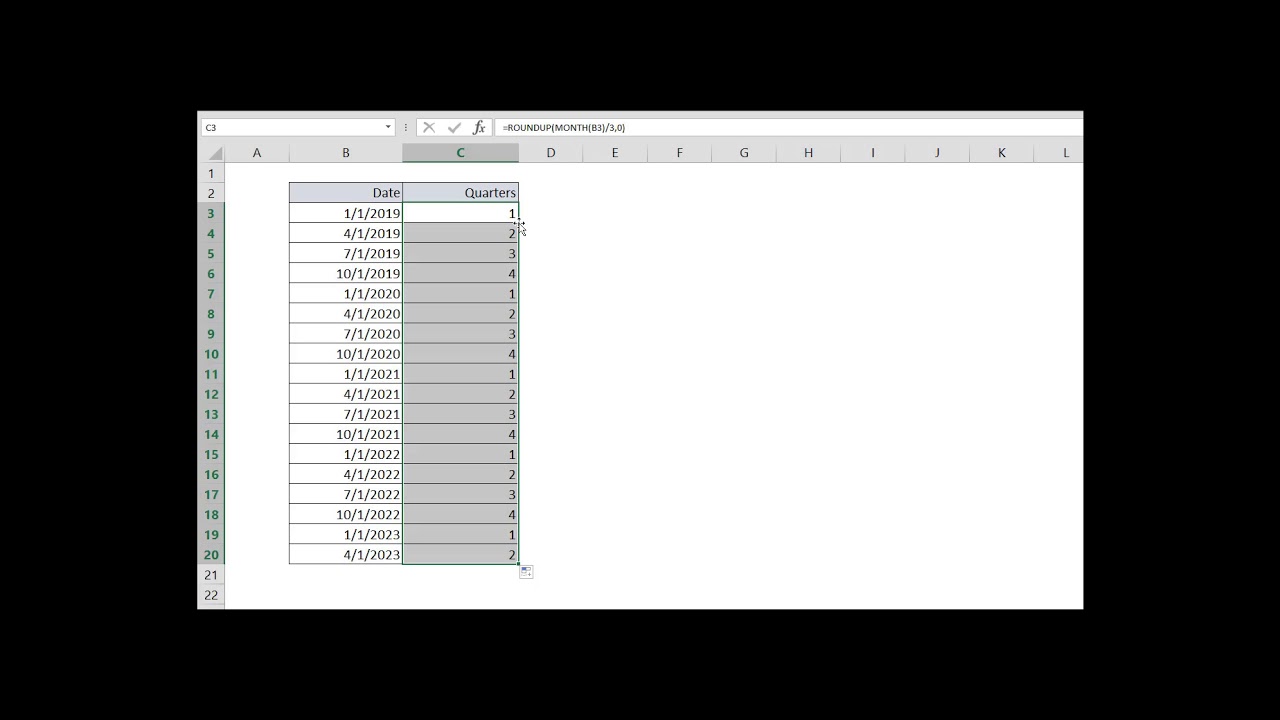This screenshot has width=1280, height=720.
Task: Select row 20 header
Action: tap(211, 555)
